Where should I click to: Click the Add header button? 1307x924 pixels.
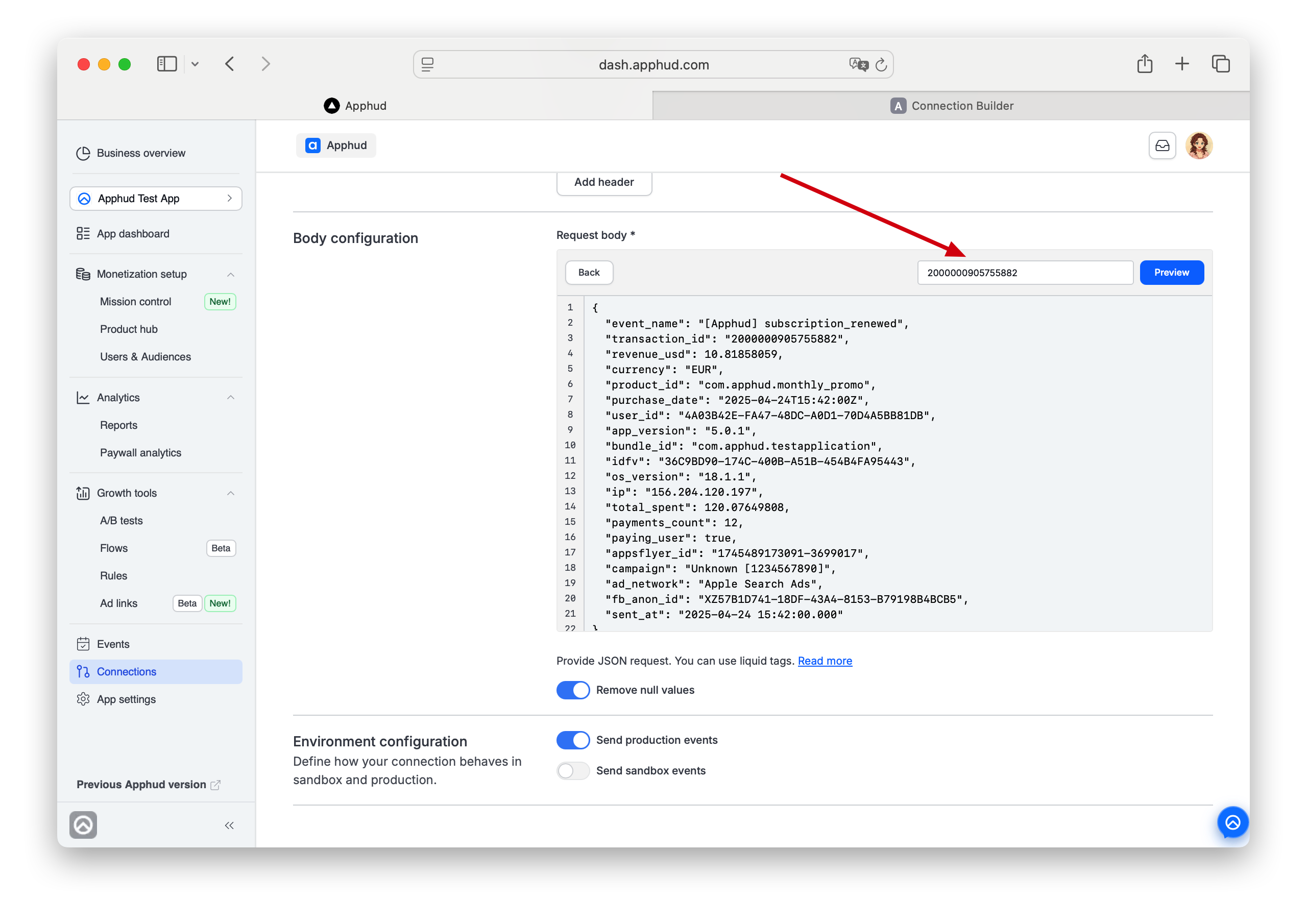(604, 182)
